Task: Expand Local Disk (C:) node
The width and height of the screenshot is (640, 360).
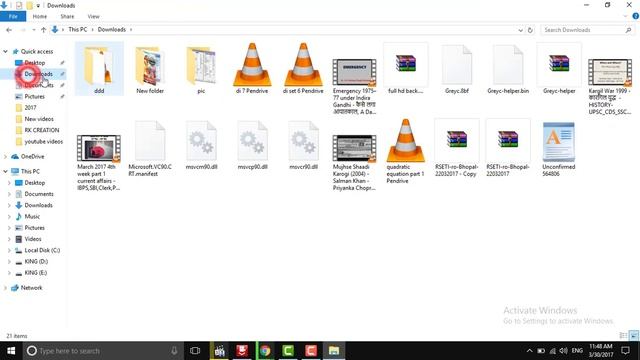Action: 9,250
